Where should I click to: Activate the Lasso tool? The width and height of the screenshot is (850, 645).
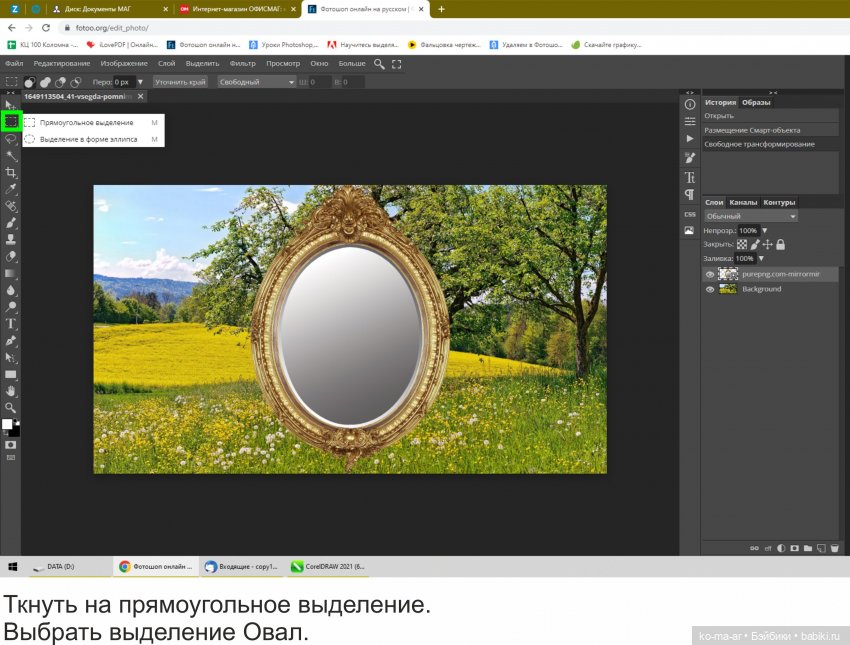[11, 139]
